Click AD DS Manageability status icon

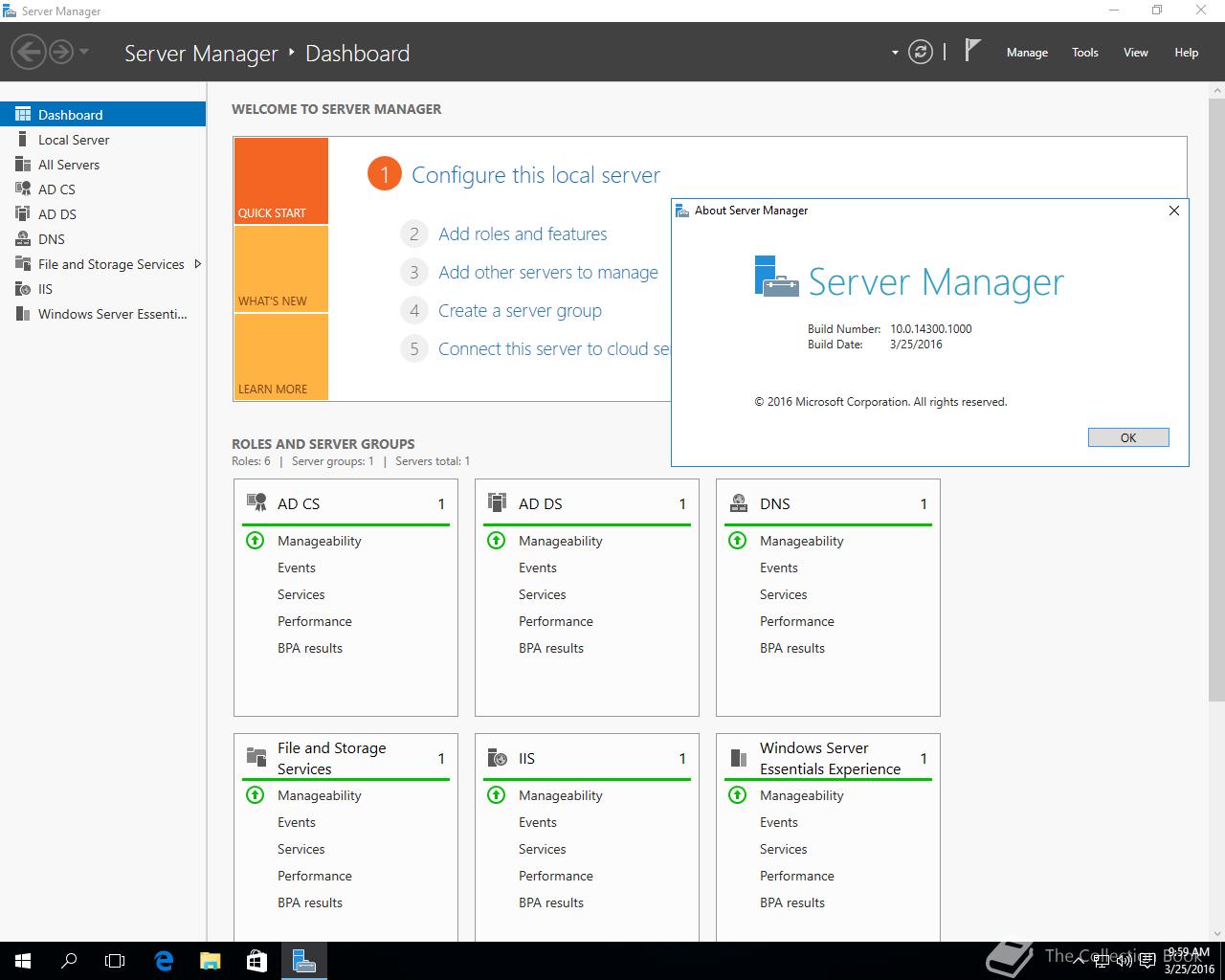[x=496, y=540]
